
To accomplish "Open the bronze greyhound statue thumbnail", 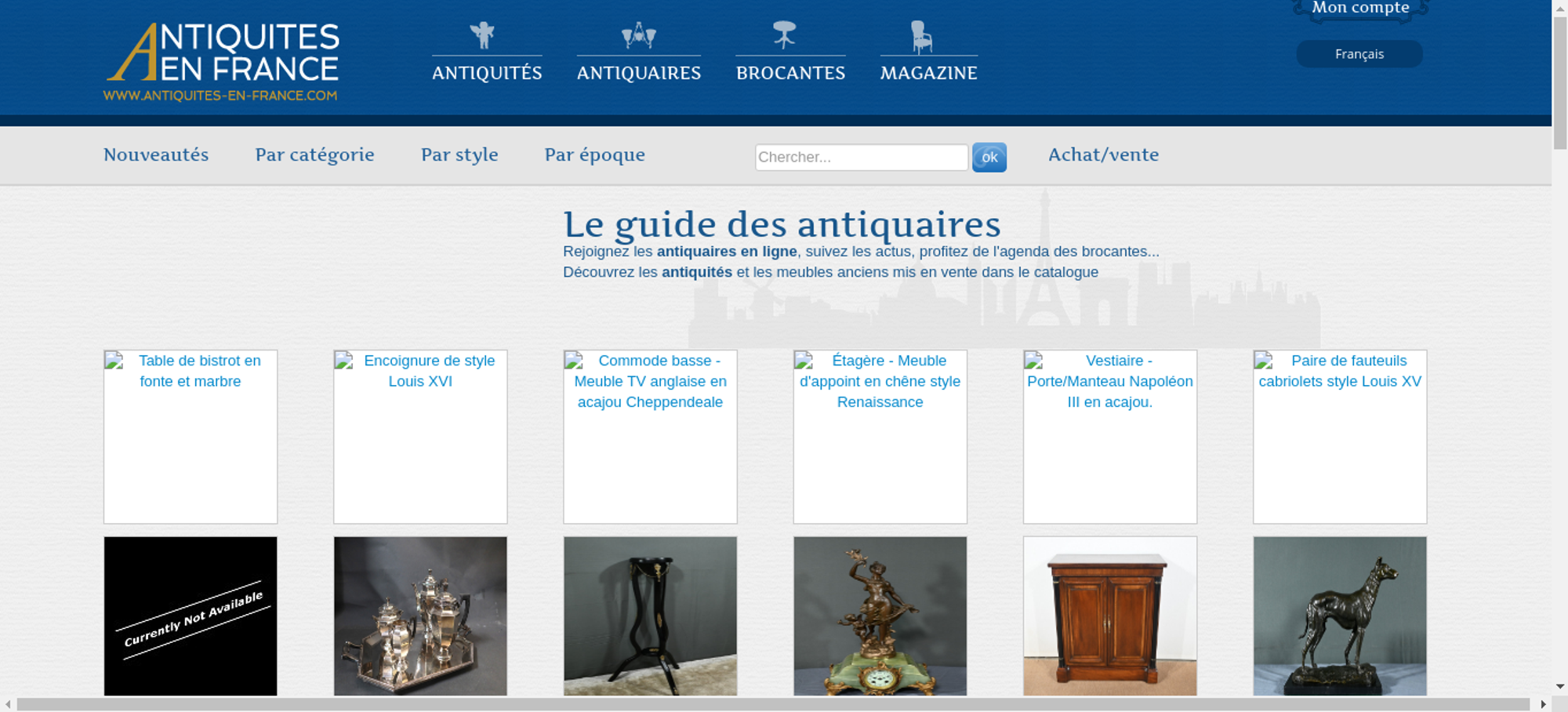I will click(x=1340, y=616).
